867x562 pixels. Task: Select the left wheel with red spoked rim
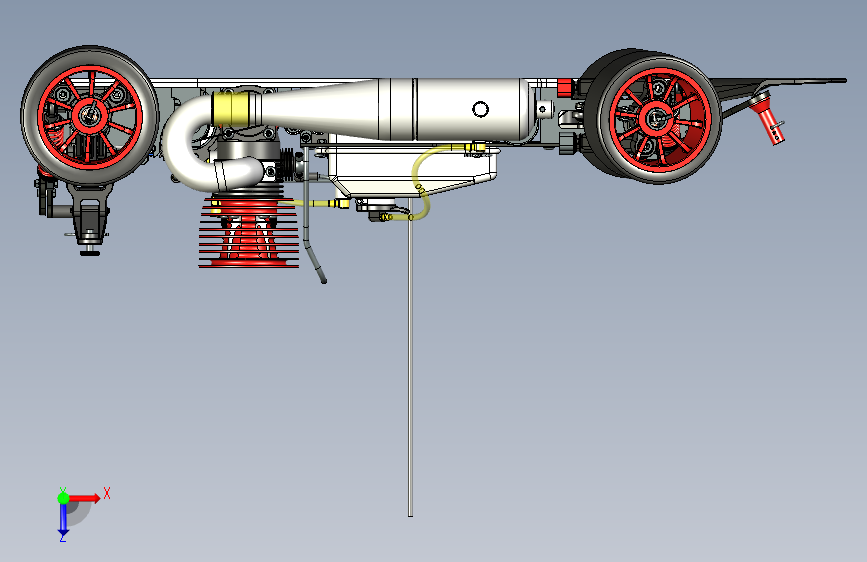pyautogui.click(x=90, y=115)
